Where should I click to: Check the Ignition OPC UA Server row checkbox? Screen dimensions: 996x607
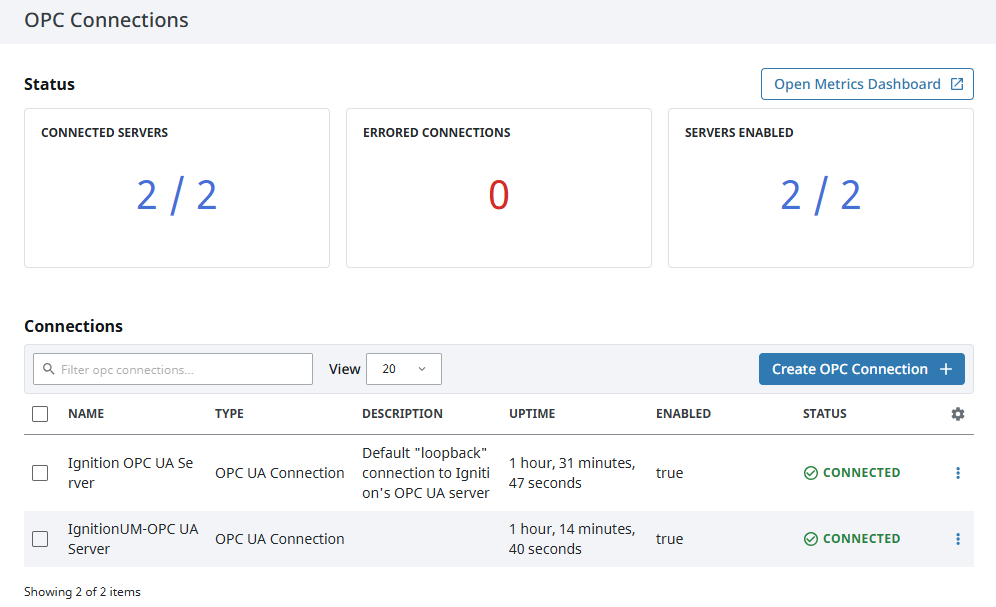point(40,473)
